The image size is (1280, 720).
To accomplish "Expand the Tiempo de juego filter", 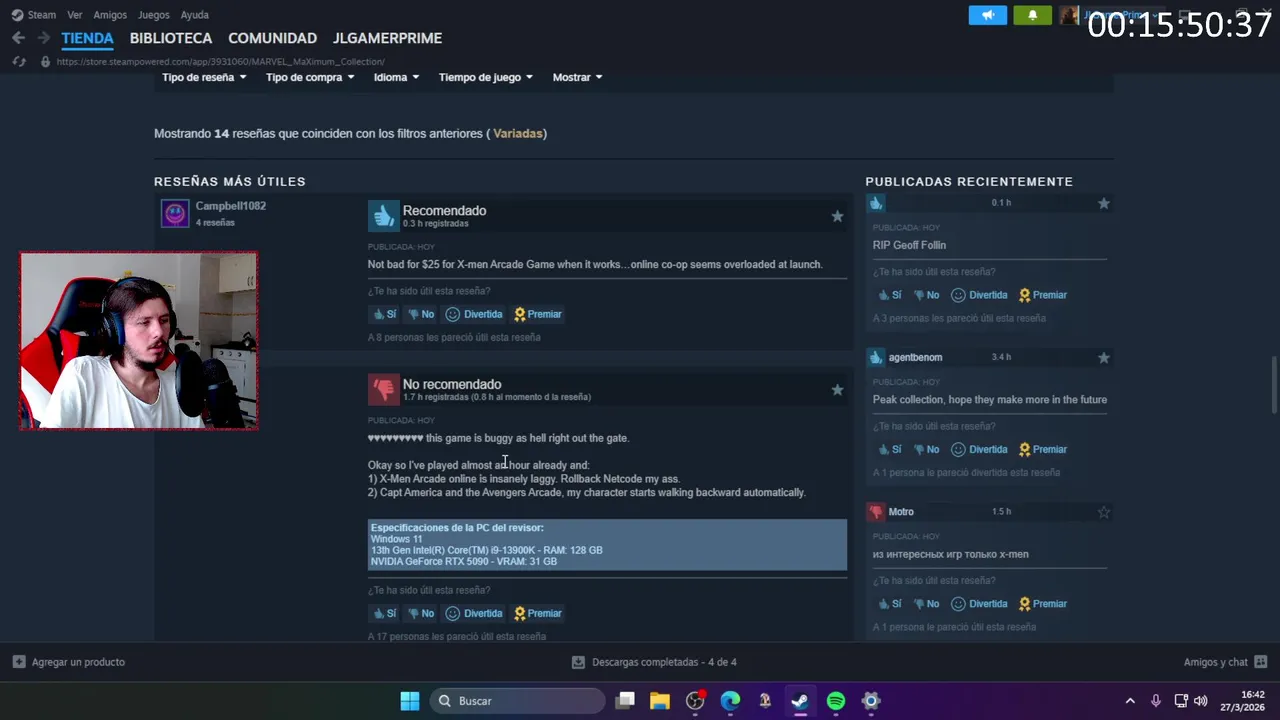I will (x=485, y=77).
